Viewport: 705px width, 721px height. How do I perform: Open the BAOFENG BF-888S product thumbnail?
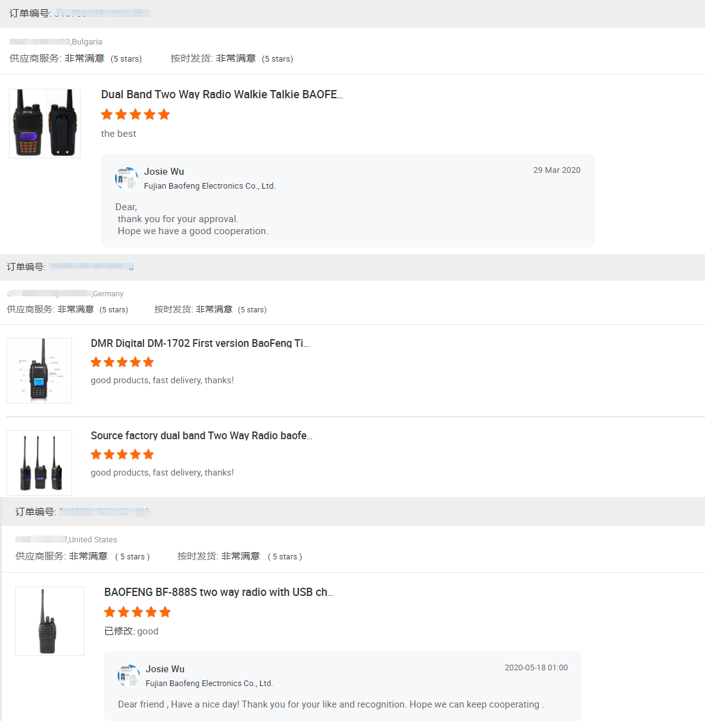click(50, 621)
